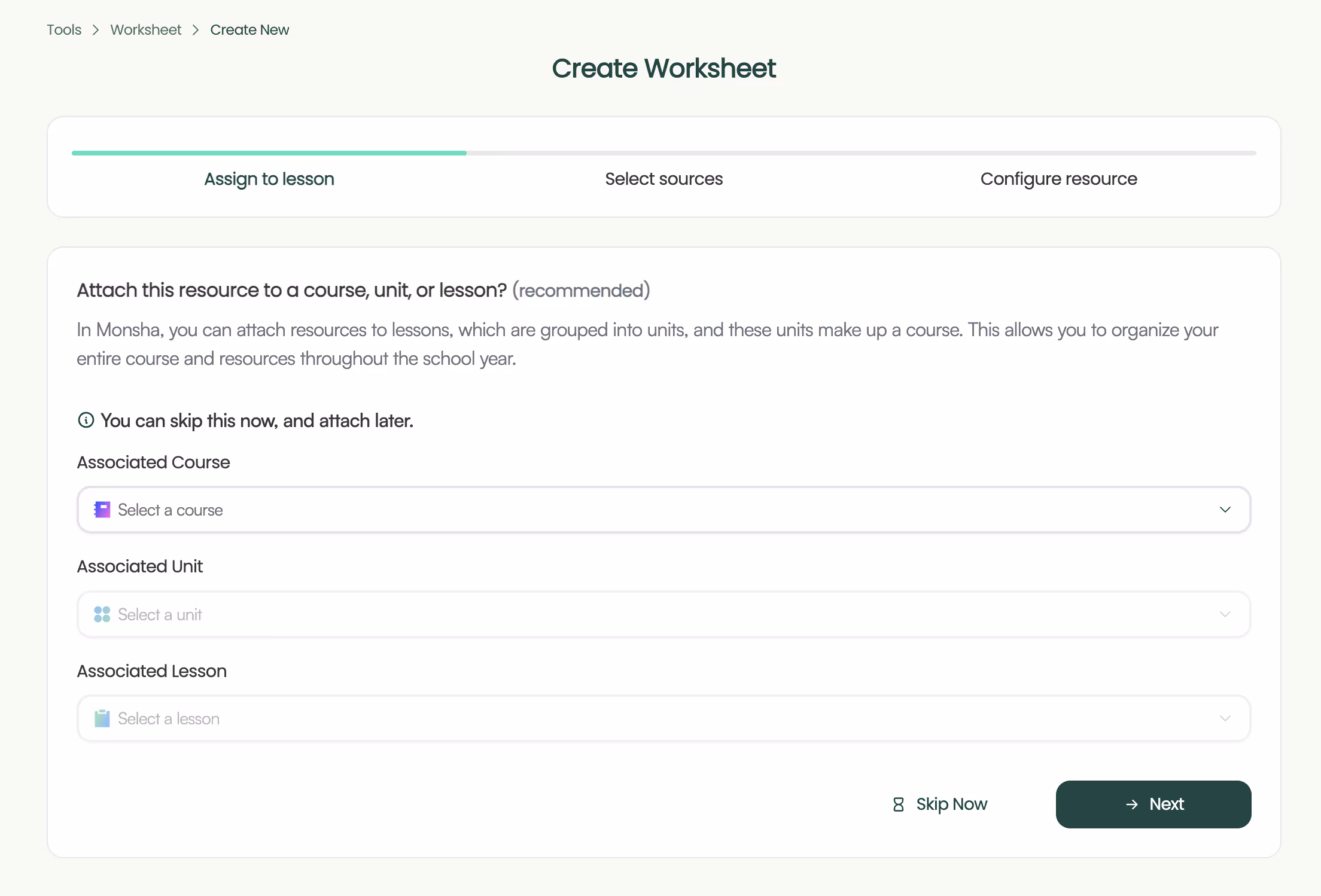
Task: Open the Tools breadcrumb link
Action: pyautogui.click(x=64, y=30)
